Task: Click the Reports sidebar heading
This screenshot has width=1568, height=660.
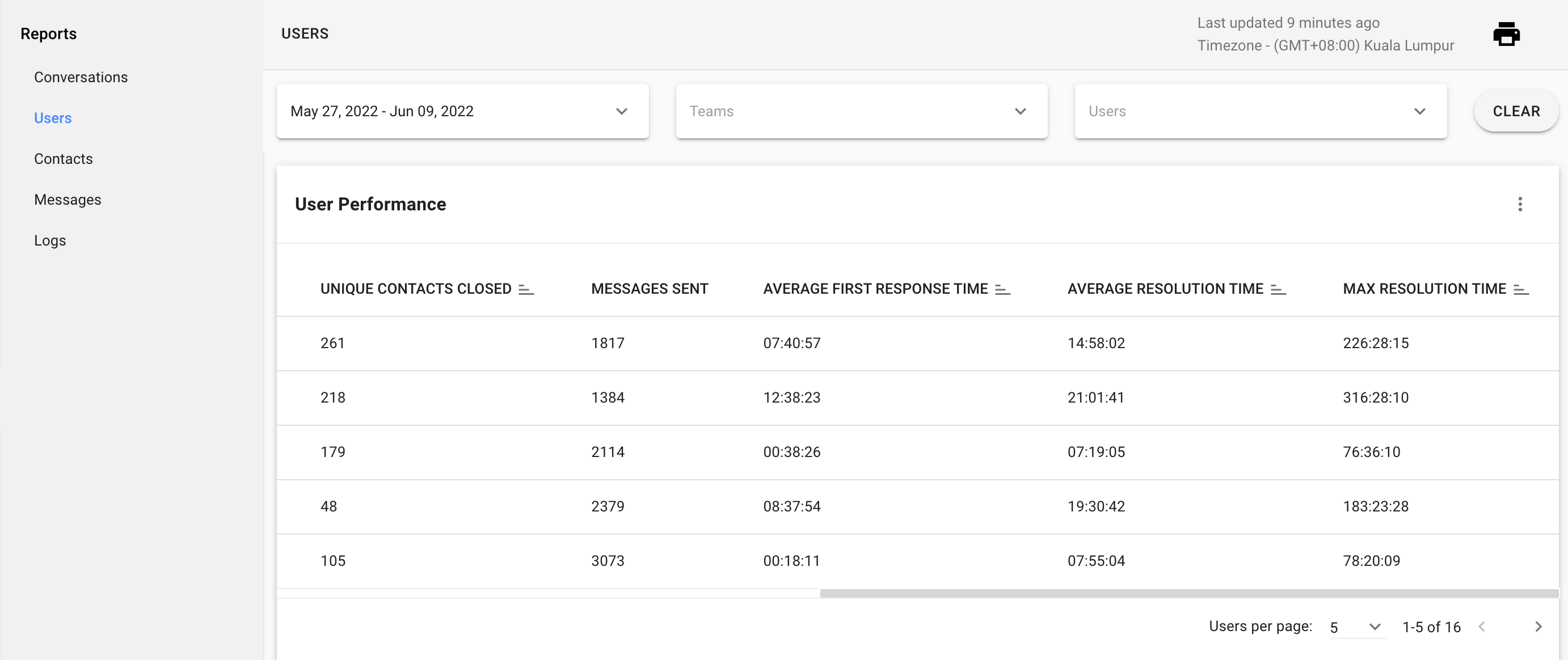Action: coord(49,34)
